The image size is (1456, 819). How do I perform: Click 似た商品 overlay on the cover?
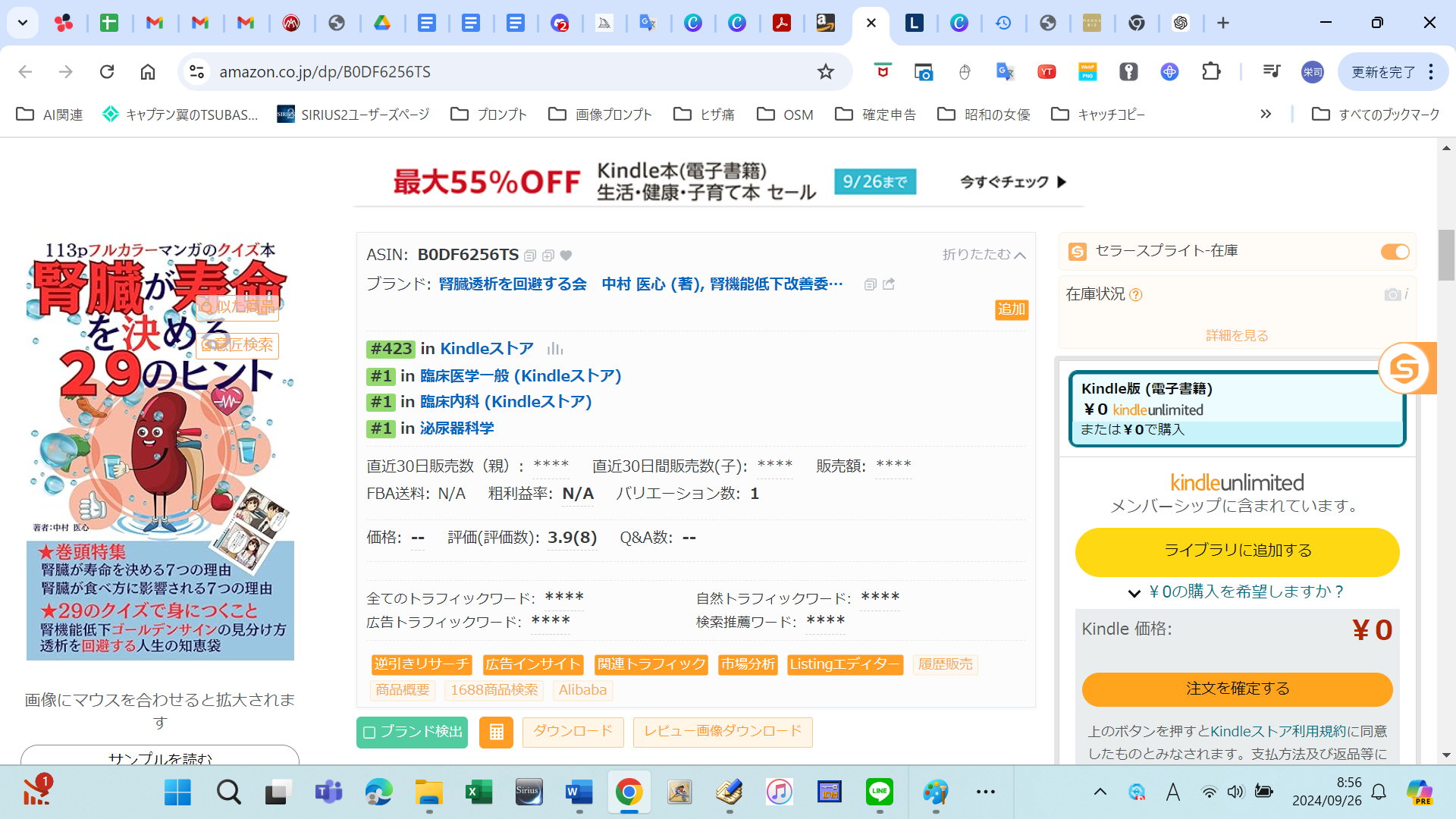tap(237, 307)
